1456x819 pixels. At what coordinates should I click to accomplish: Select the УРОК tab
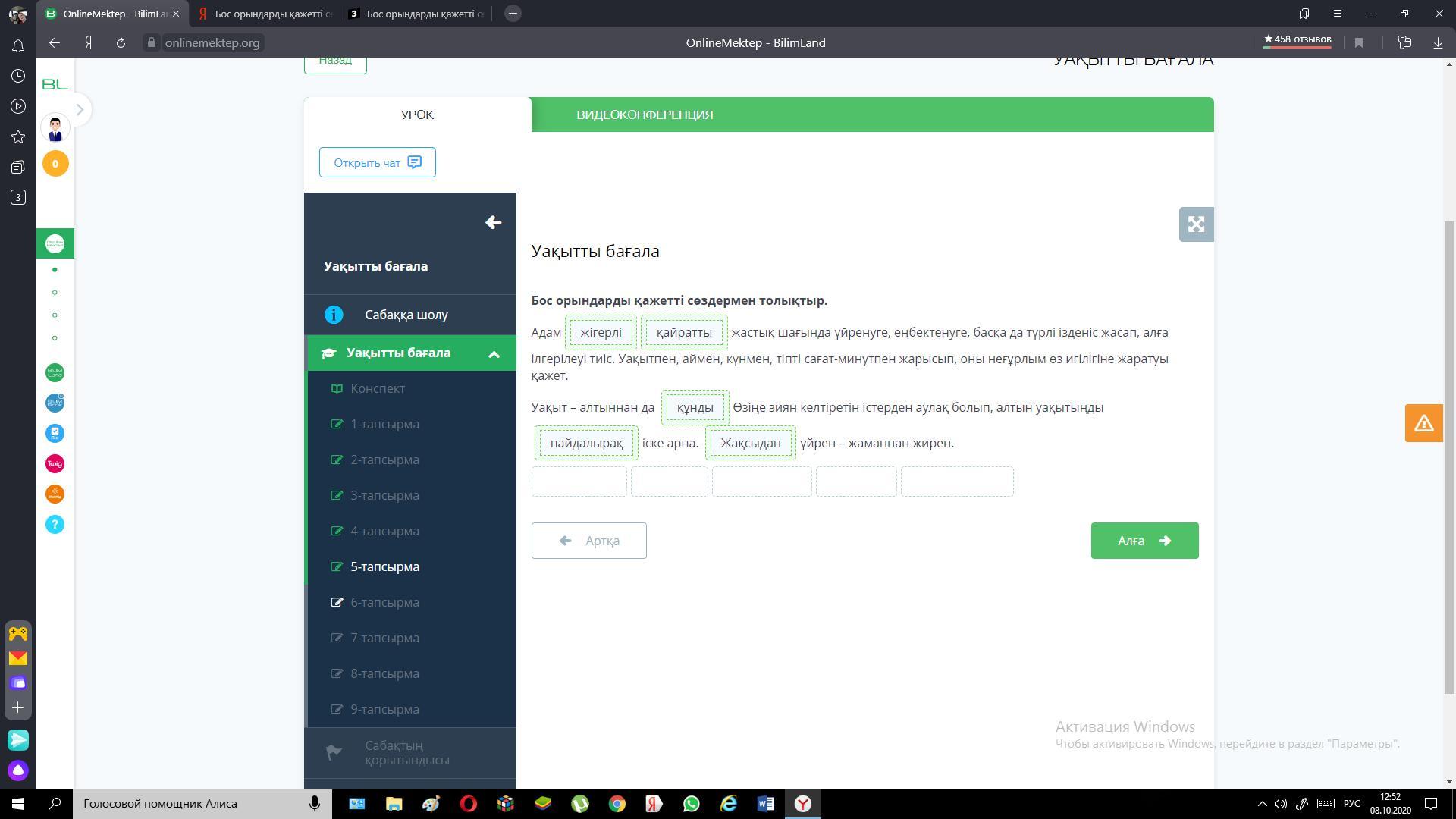417,115
